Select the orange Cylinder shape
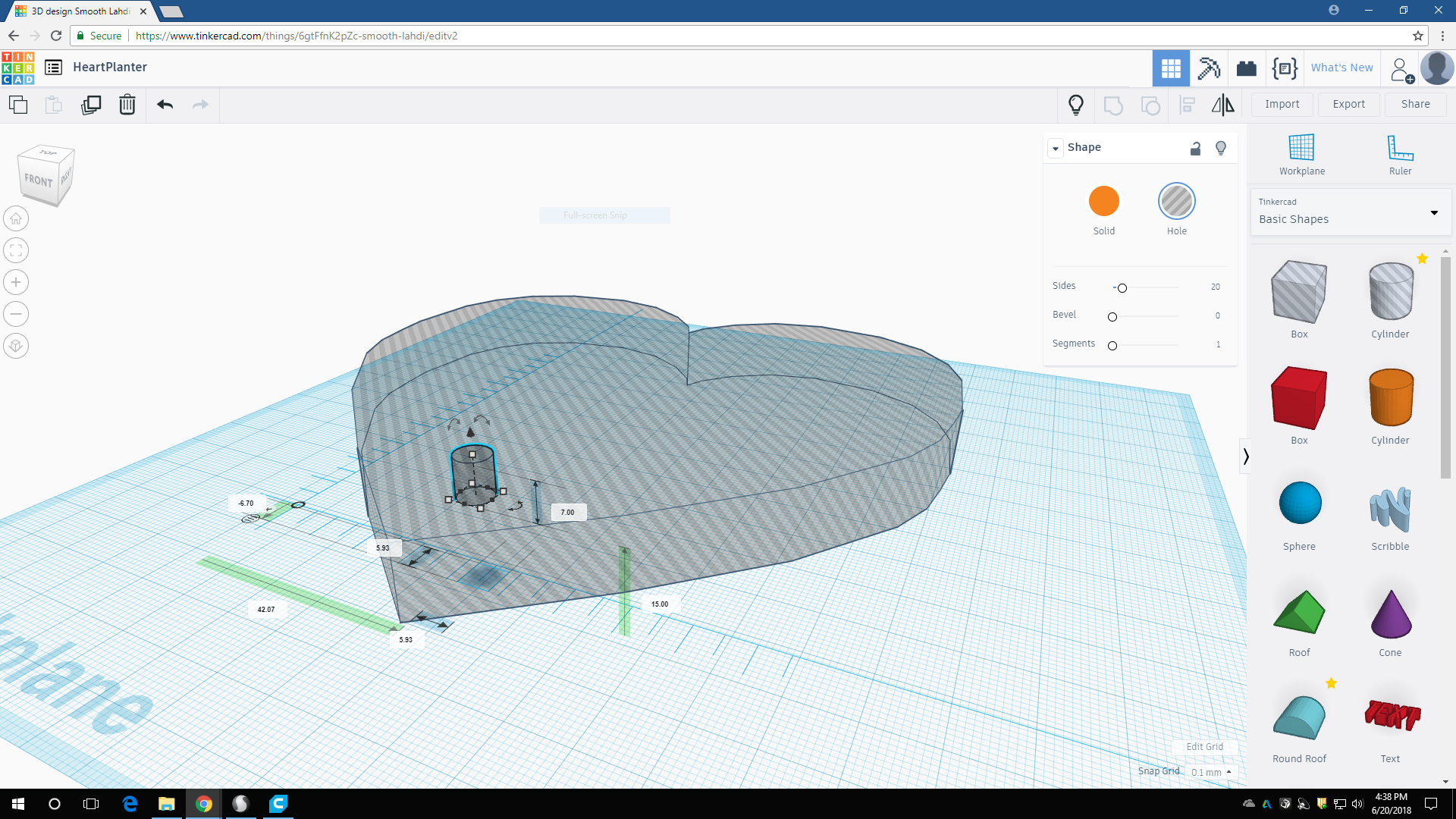This screenshot has width=1456, height=819. (x=1391, y=398)
